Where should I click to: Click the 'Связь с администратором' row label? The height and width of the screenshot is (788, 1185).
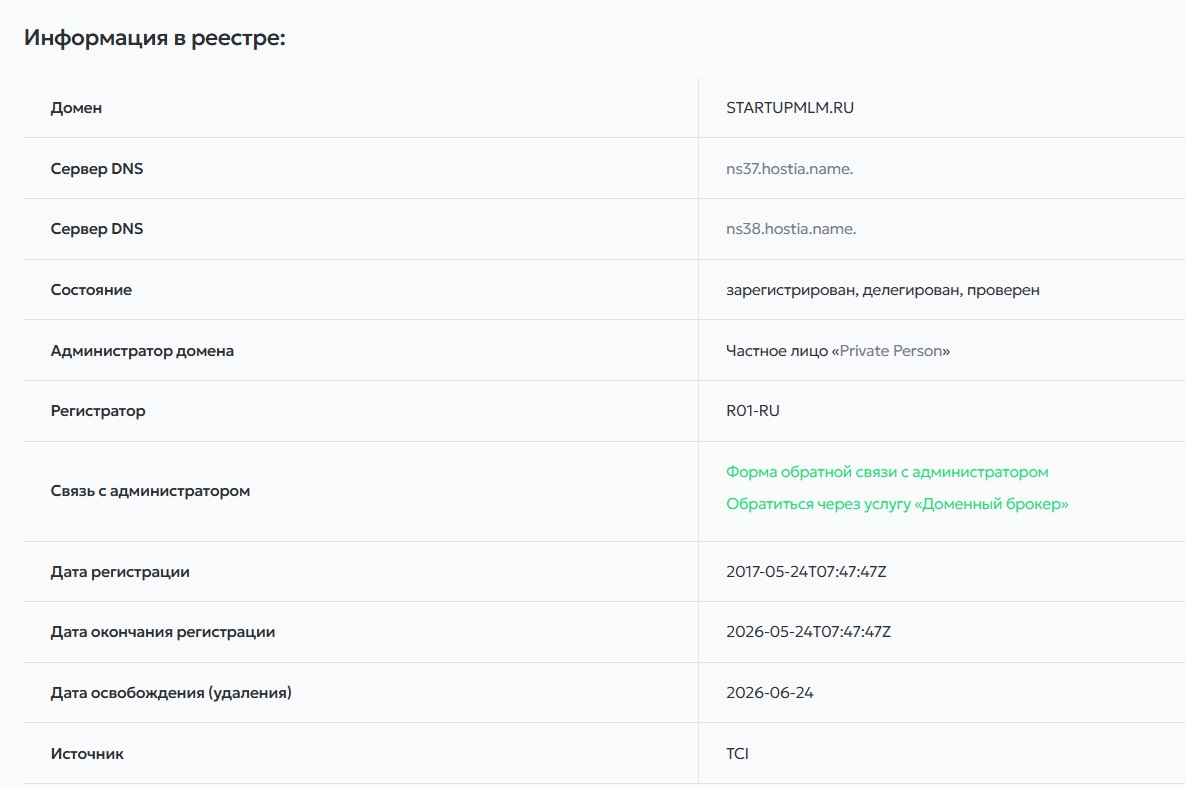(150, 491)
